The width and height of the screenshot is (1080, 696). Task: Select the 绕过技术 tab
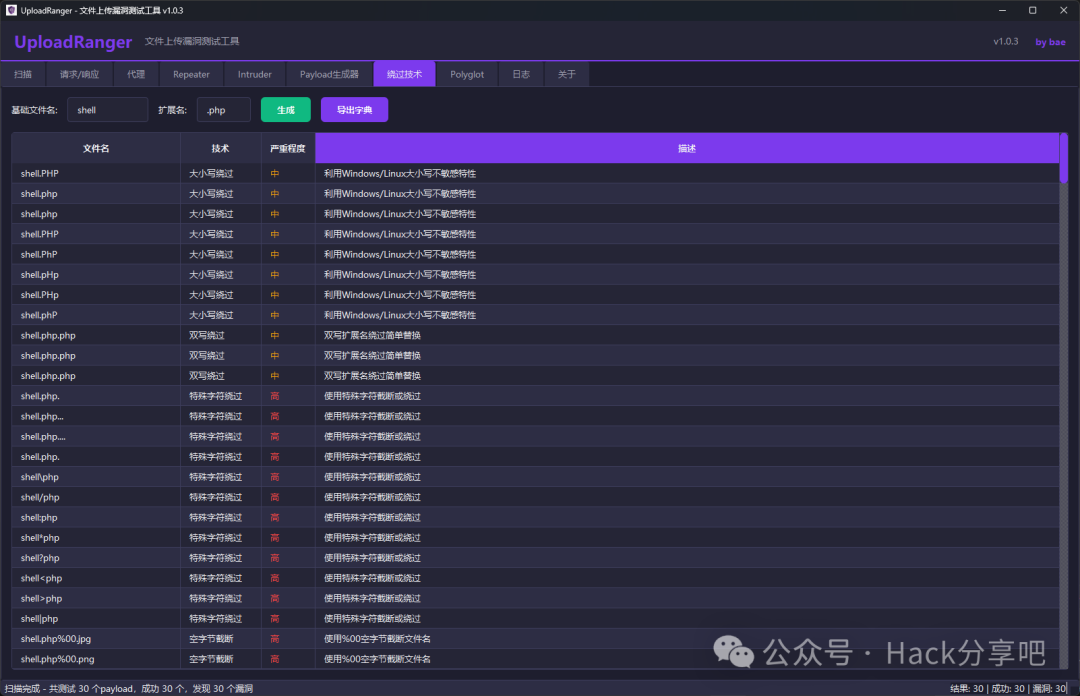(x=404, y=74)
